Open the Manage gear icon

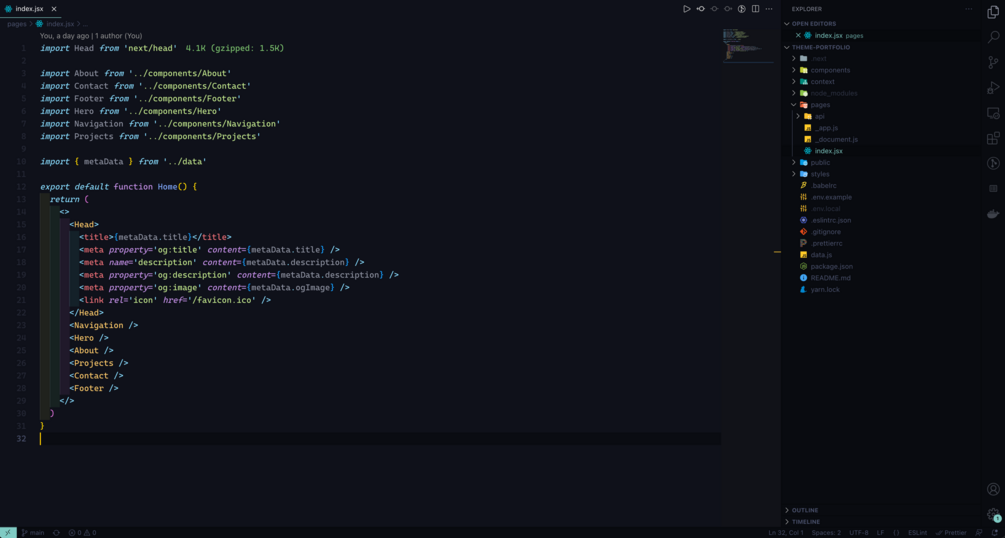point(993,514)
